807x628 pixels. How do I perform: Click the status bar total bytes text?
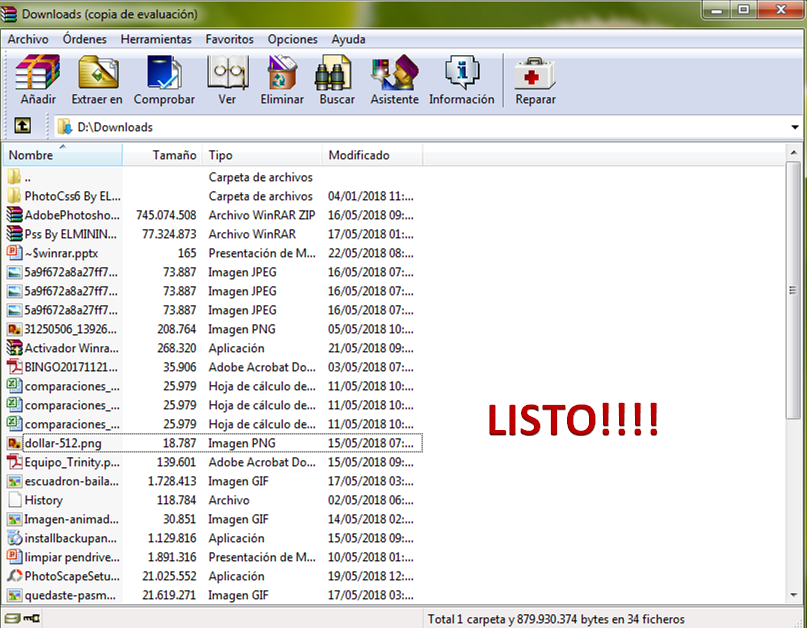coord(556,619)
